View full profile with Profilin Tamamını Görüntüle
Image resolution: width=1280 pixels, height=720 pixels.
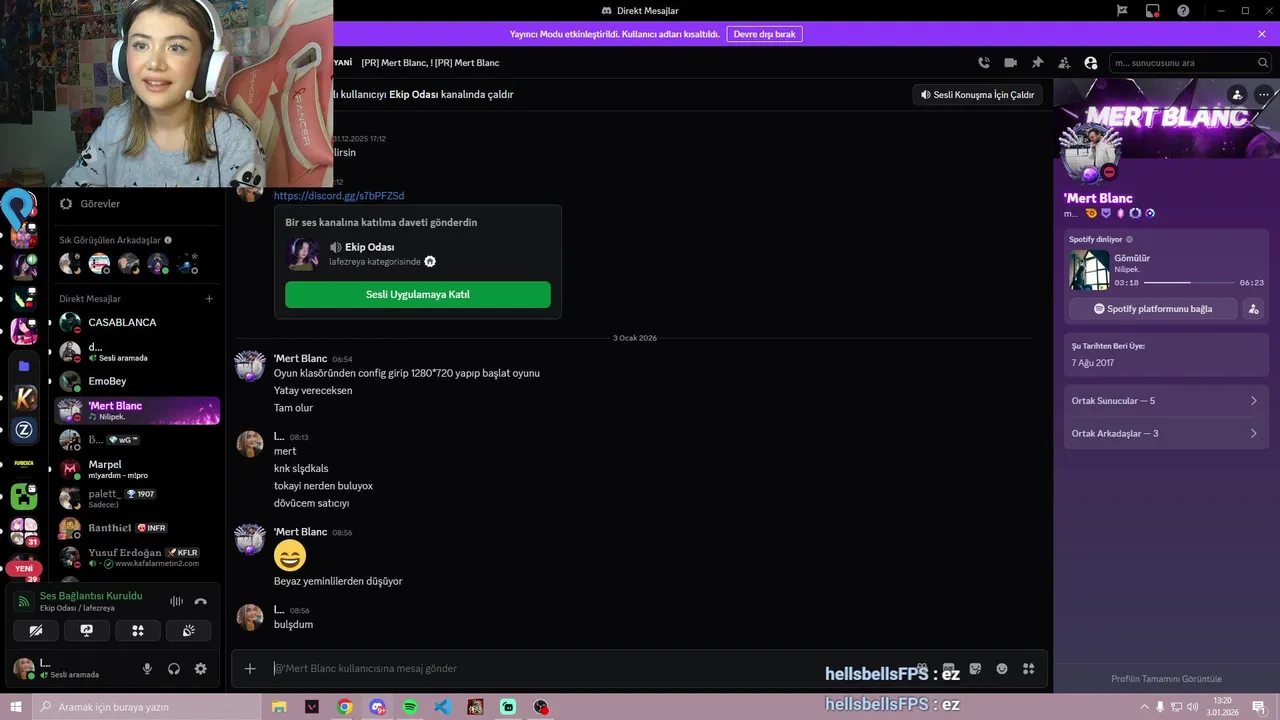point(1166,679)
